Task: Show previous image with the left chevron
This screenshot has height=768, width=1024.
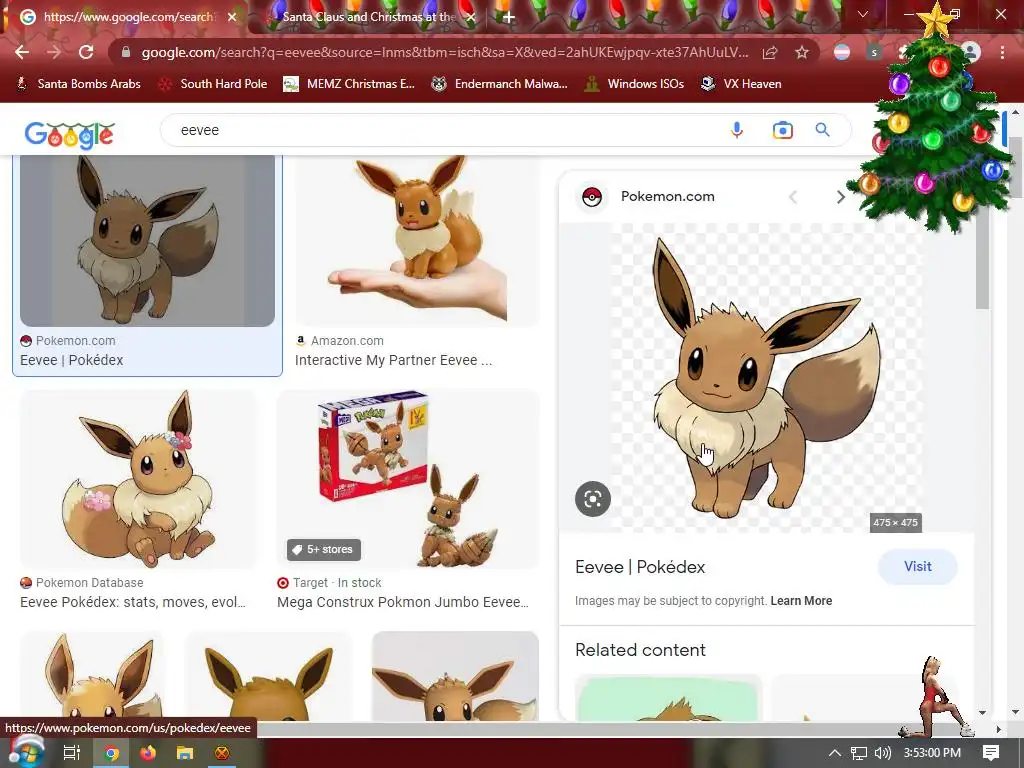Action: [x=793, y=197]
